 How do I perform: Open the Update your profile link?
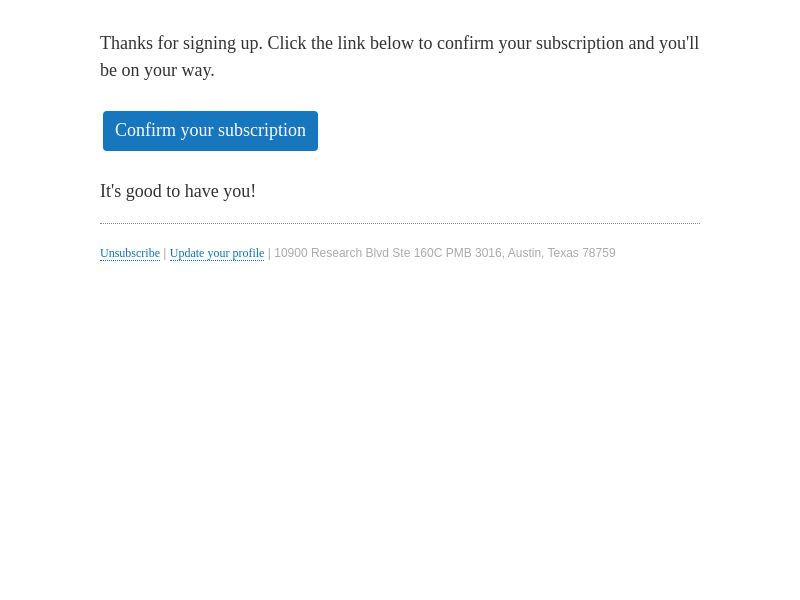tap(217, 253)
